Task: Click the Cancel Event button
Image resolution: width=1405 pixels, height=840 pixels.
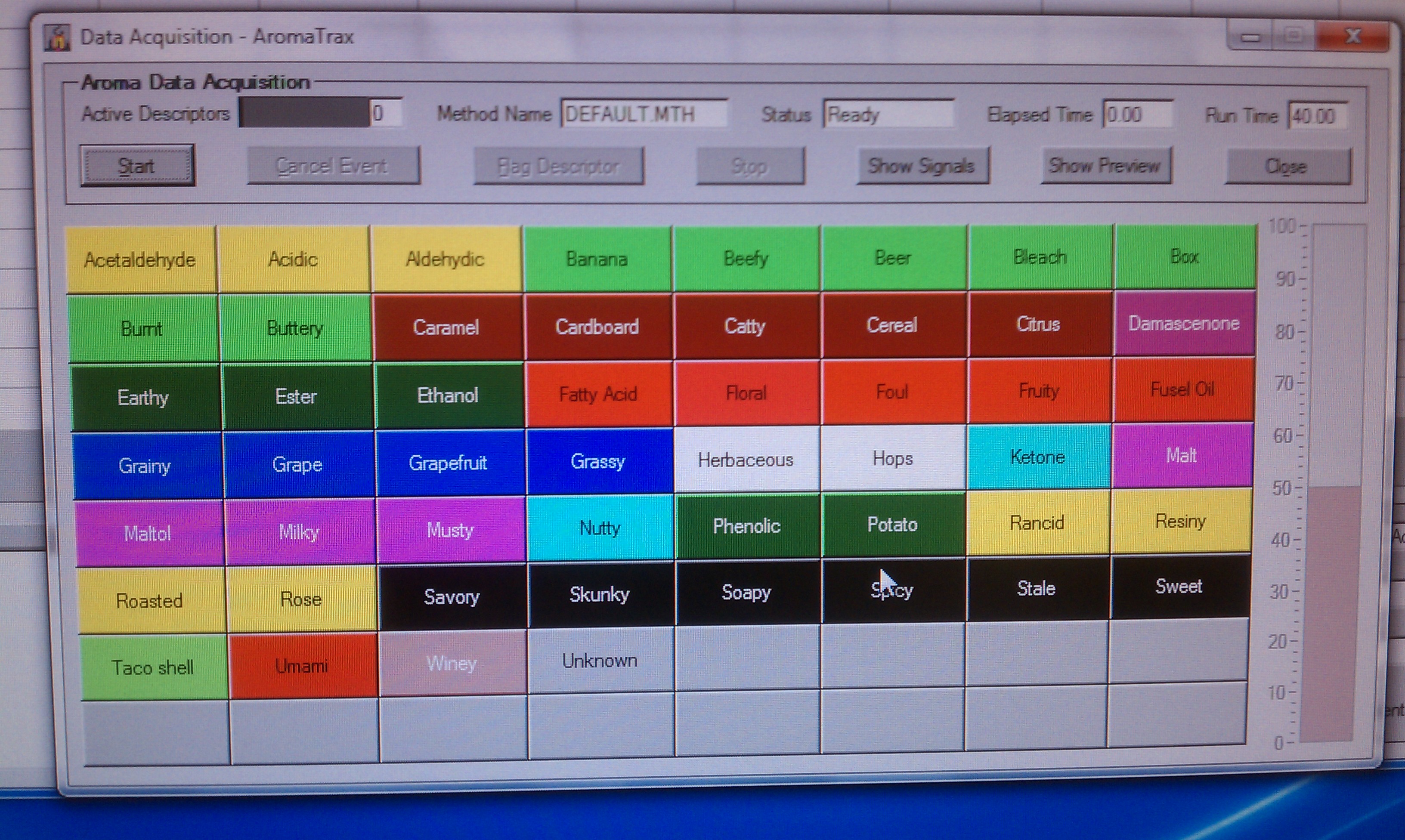Action: (334, 165)
